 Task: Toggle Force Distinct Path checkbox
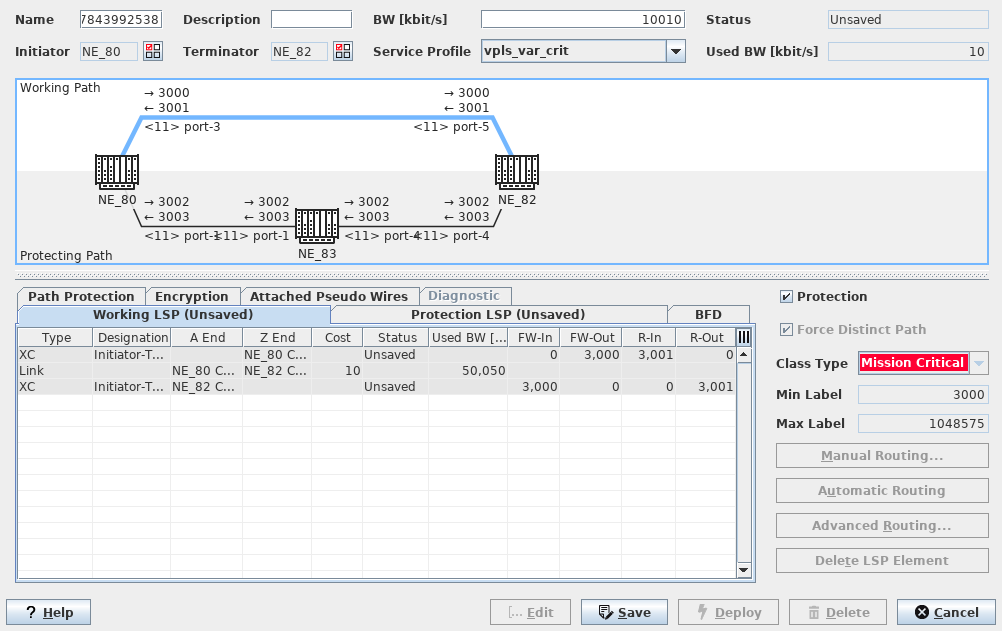click(786, 330)
